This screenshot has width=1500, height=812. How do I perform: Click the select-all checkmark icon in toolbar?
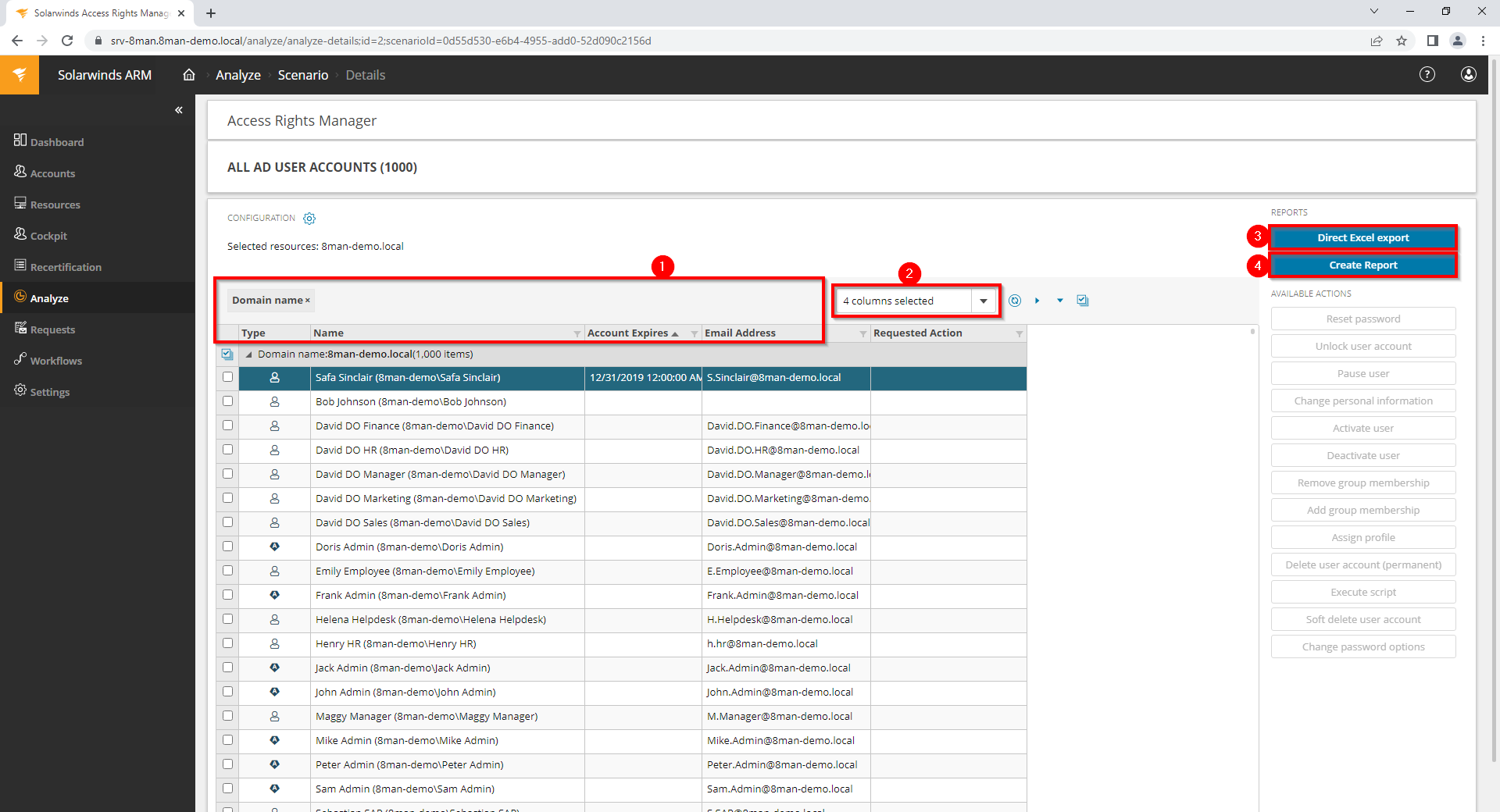(x=1082, y=301)
